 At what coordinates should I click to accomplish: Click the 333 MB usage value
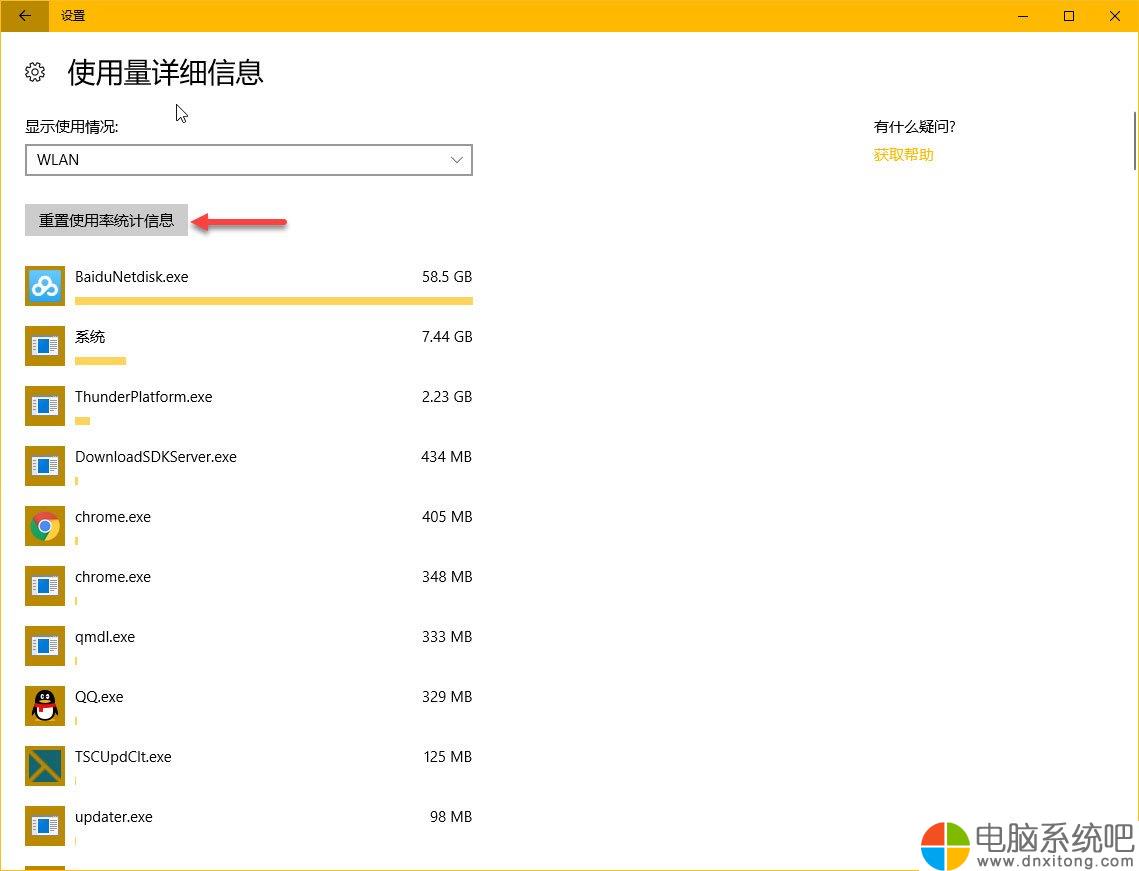[x=447, y=636]
